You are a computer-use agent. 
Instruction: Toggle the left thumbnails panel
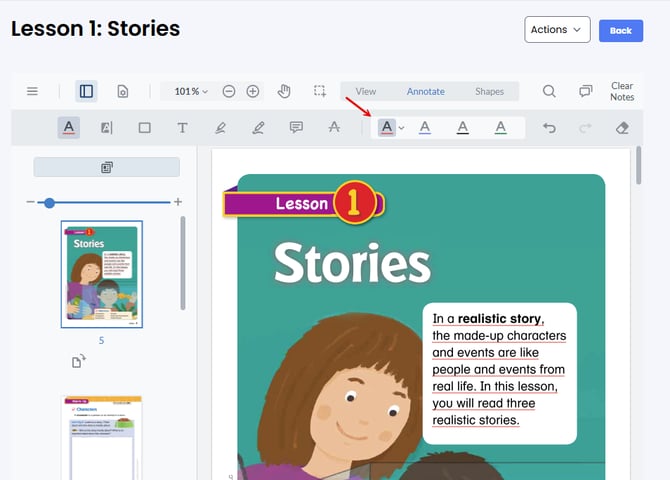click(86, 91)
